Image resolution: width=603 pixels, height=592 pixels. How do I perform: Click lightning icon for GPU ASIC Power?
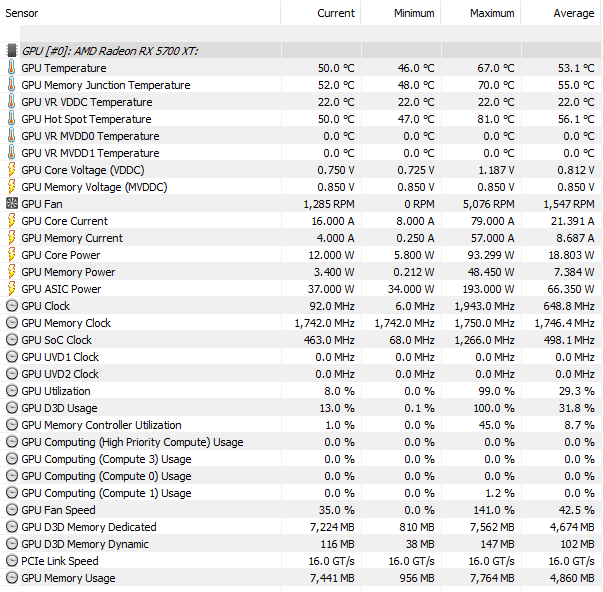point(12,288)
